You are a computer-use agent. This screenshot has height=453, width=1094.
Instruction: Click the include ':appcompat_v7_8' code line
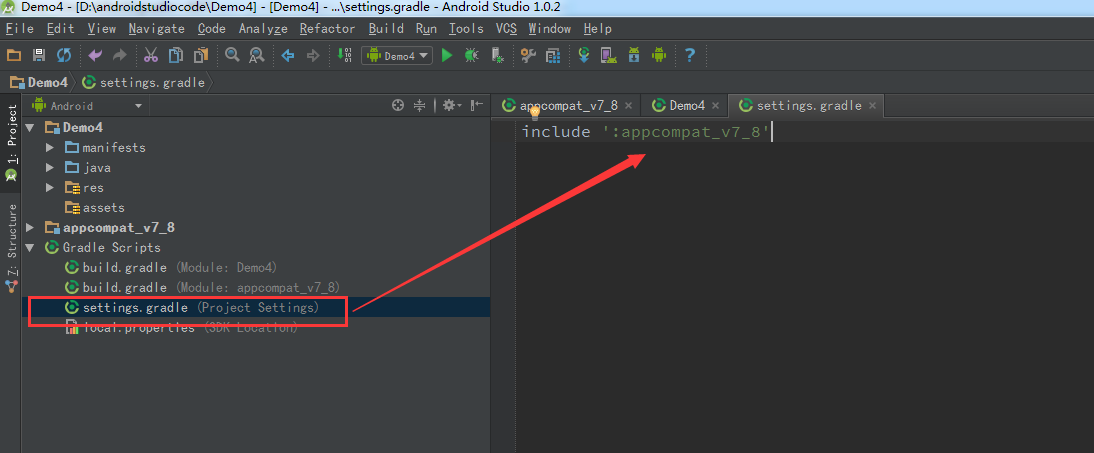[x=645, y=131]
